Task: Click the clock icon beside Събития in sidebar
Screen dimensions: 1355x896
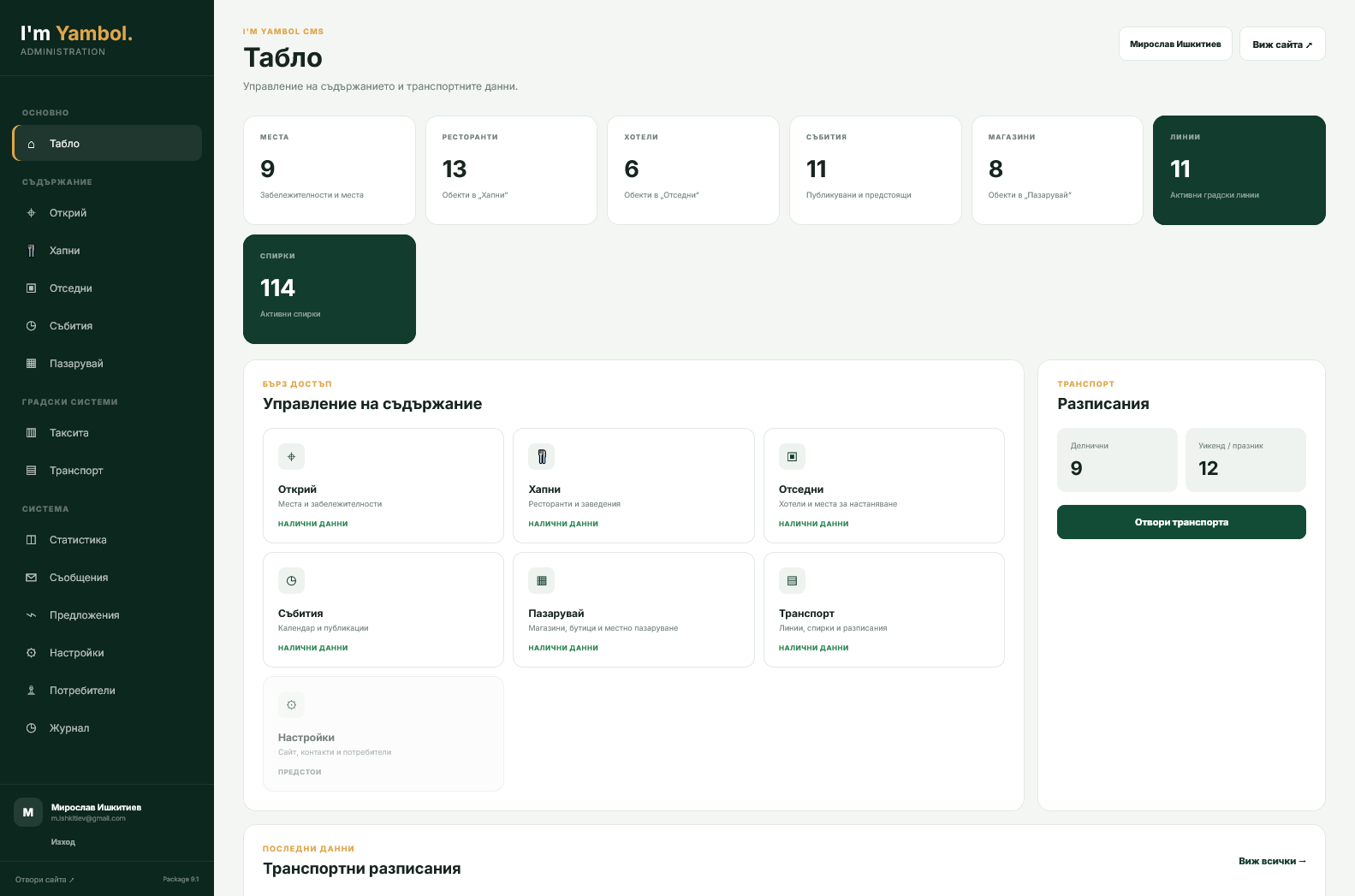Action: point(32,326)
